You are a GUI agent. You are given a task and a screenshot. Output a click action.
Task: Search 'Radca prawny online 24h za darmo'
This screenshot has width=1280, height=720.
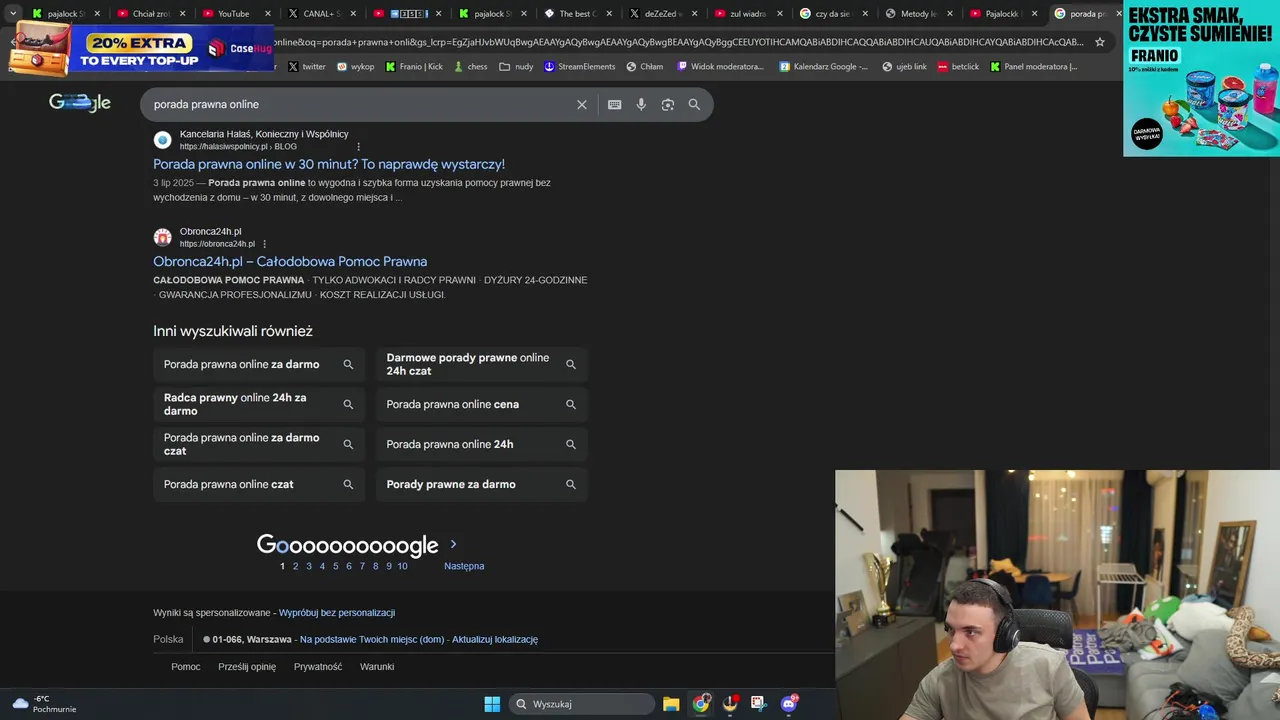[259, 405]
